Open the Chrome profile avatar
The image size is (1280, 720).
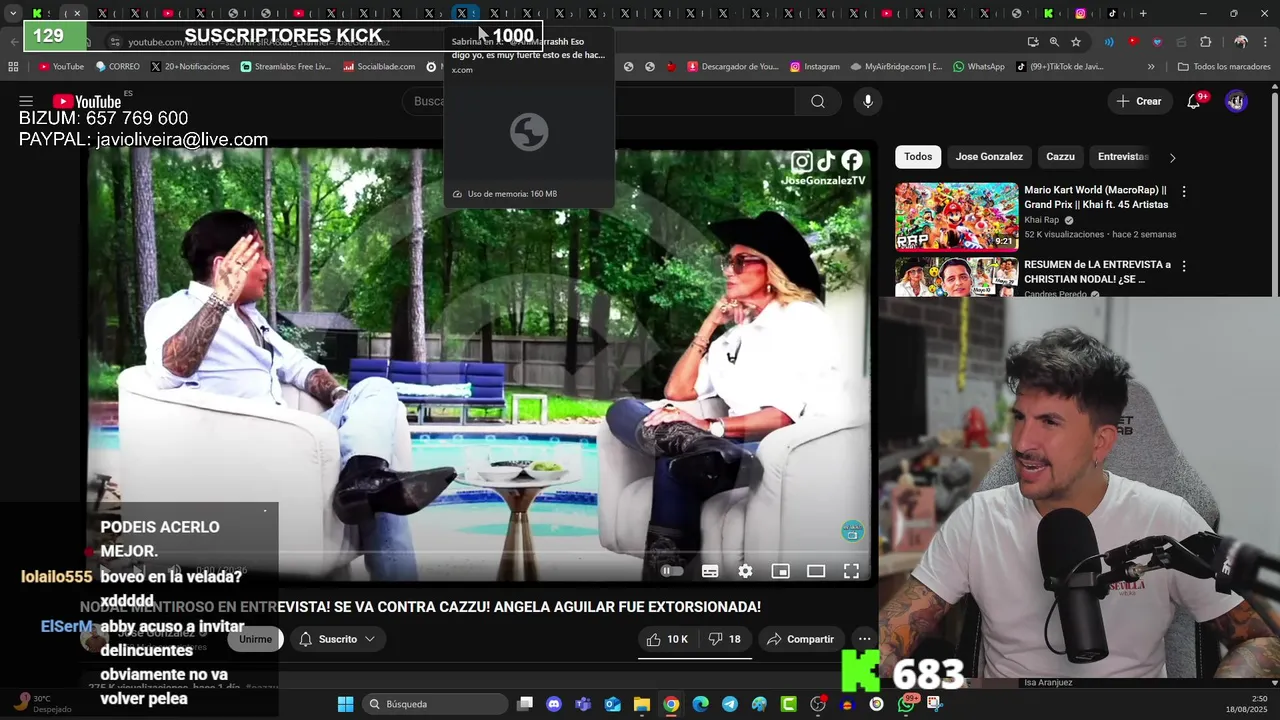[1241, 42]
